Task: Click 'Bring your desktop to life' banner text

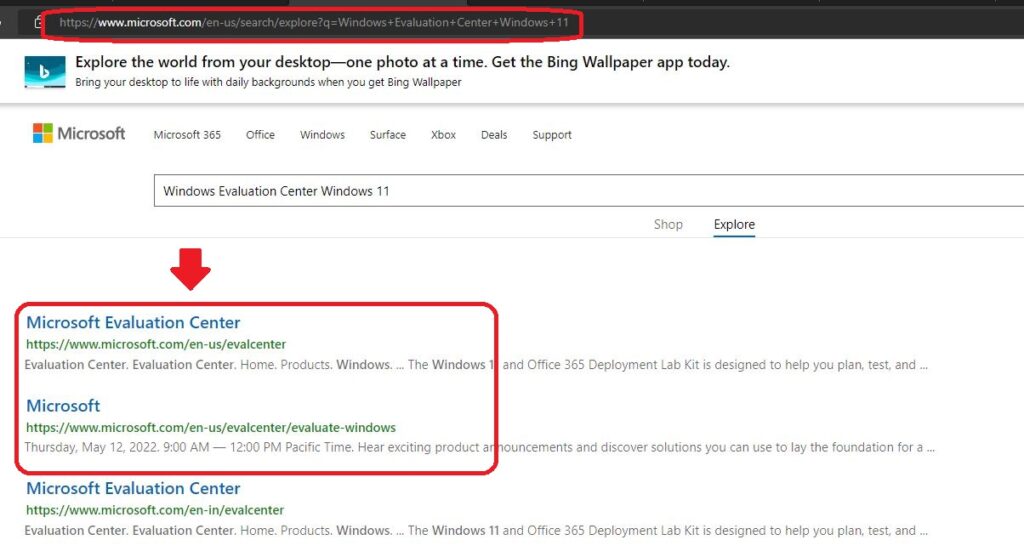Action: pyautogui.click(x=268, y=82)
